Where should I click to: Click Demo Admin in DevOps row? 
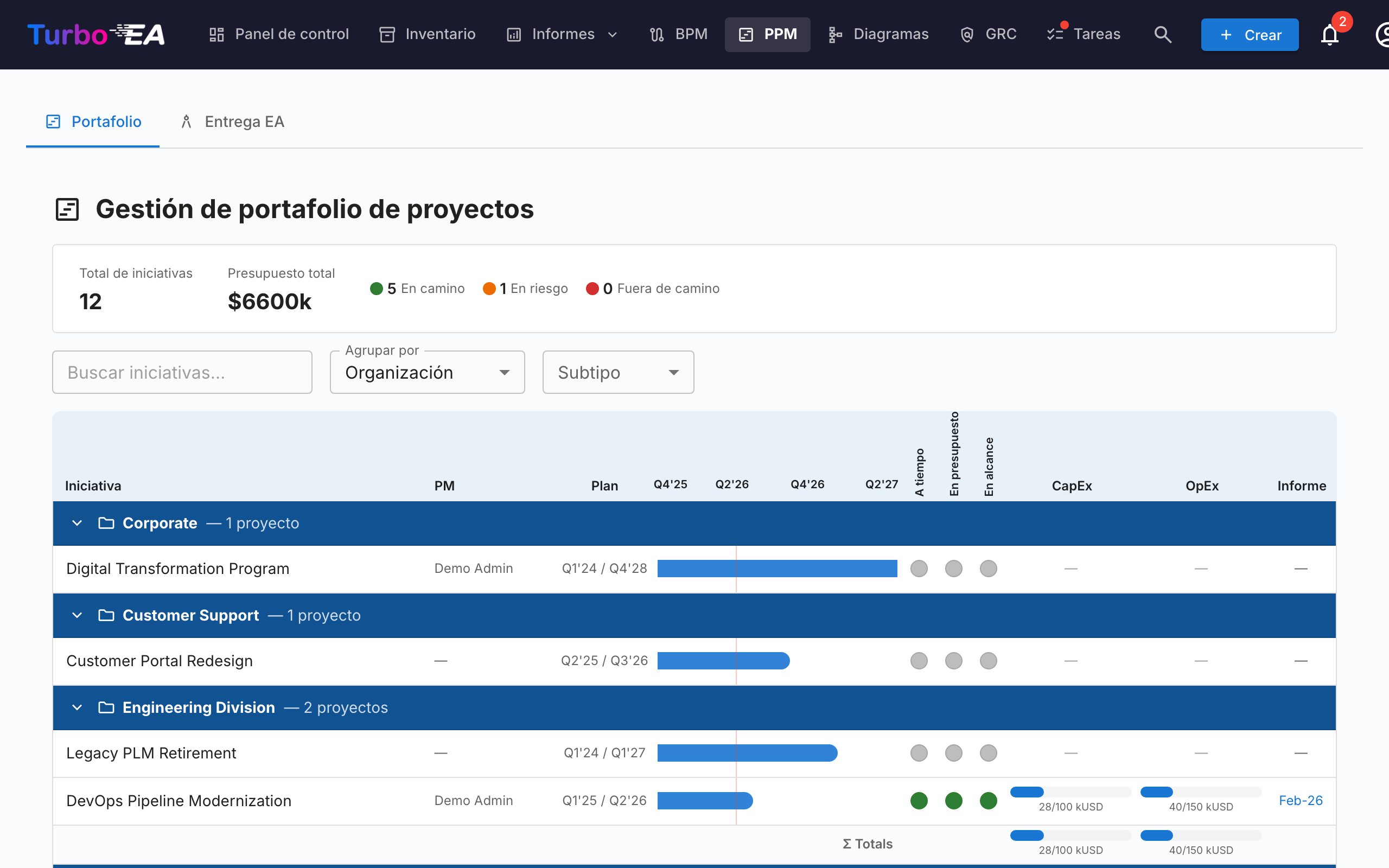[474, 800]
